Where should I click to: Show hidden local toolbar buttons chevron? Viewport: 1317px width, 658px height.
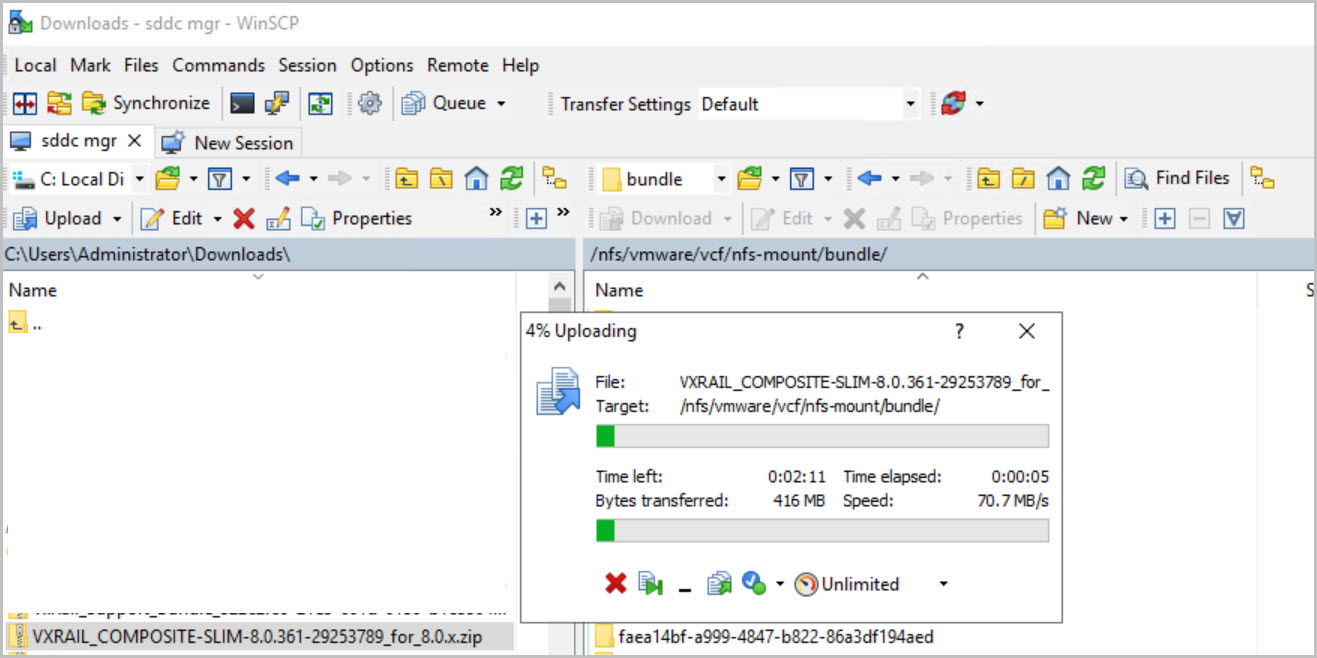point(495,212)
